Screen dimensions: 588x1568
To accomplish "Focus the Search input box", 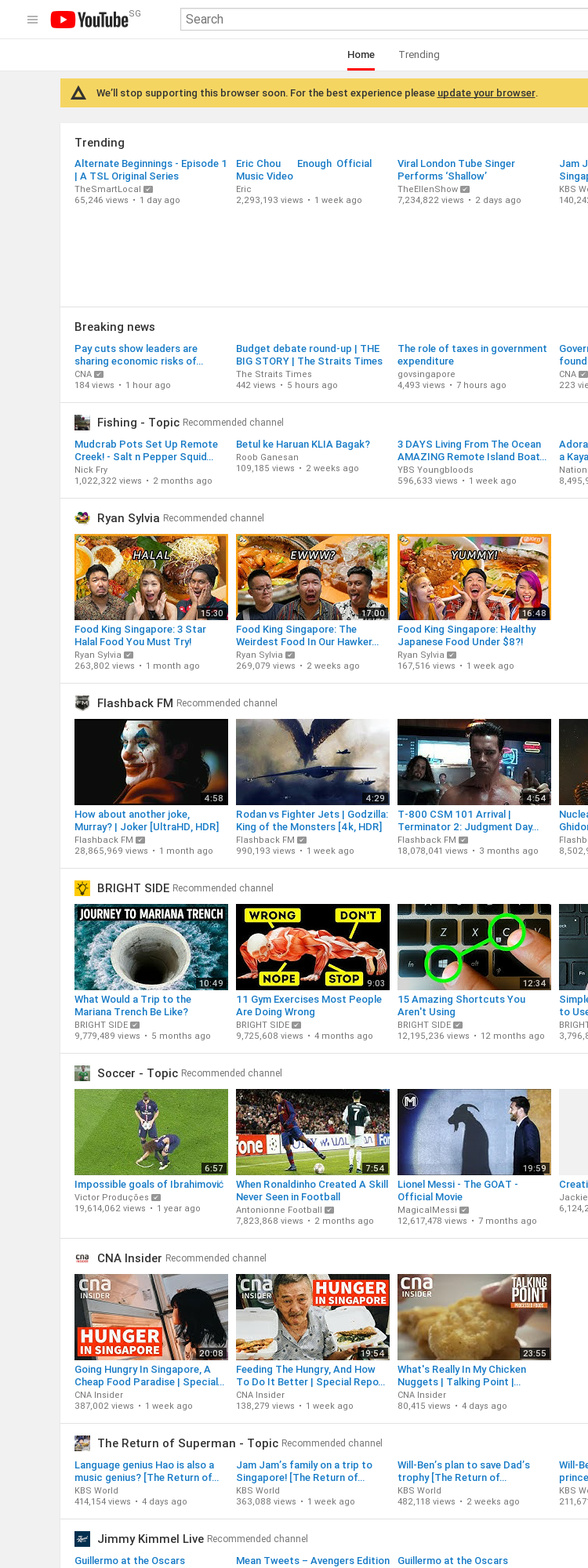I will click(x=384, y=20).
